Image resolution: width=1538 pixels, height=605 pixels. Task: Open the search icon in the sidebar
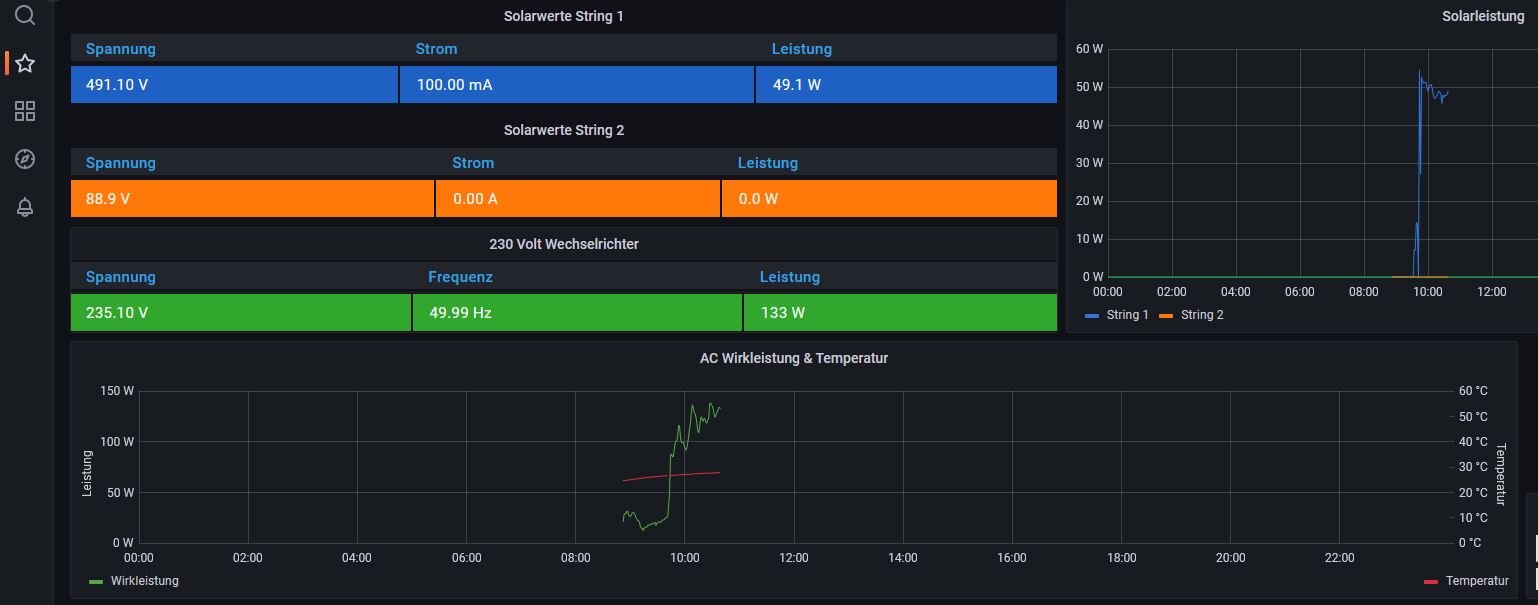coord(25,15)
